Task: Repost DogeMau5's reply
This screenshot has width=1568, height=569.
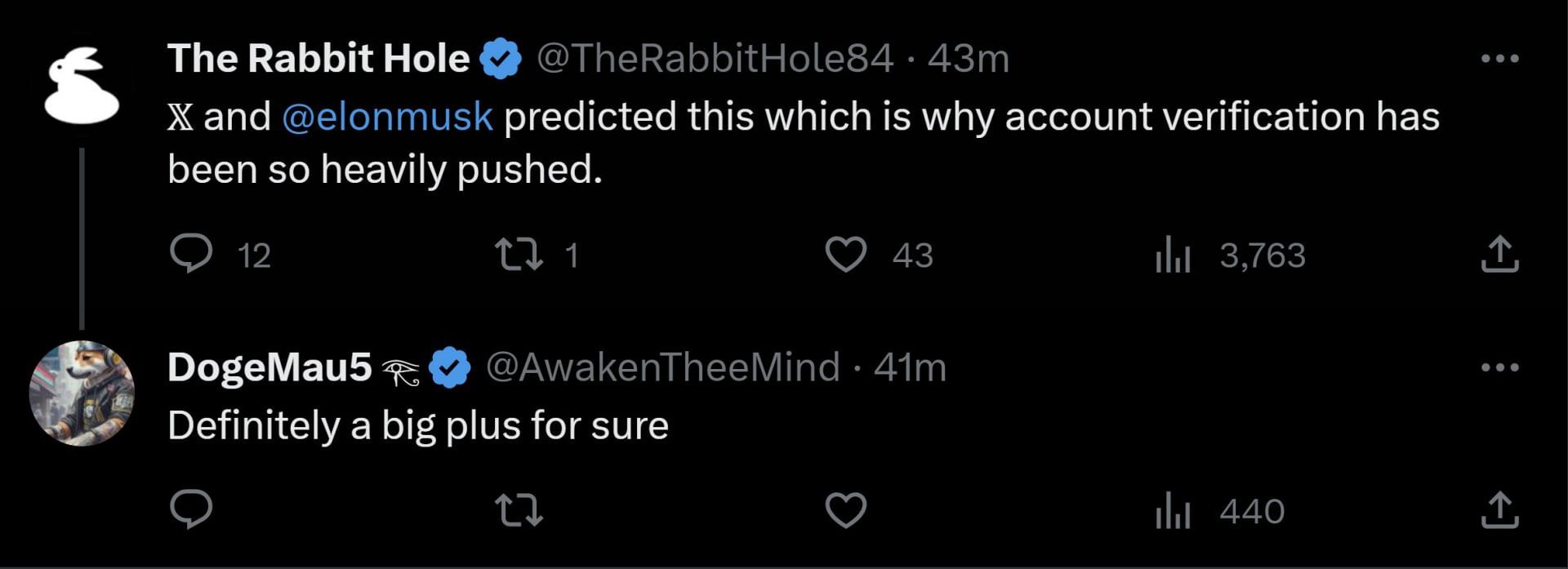Action: [x=519, y=510]
